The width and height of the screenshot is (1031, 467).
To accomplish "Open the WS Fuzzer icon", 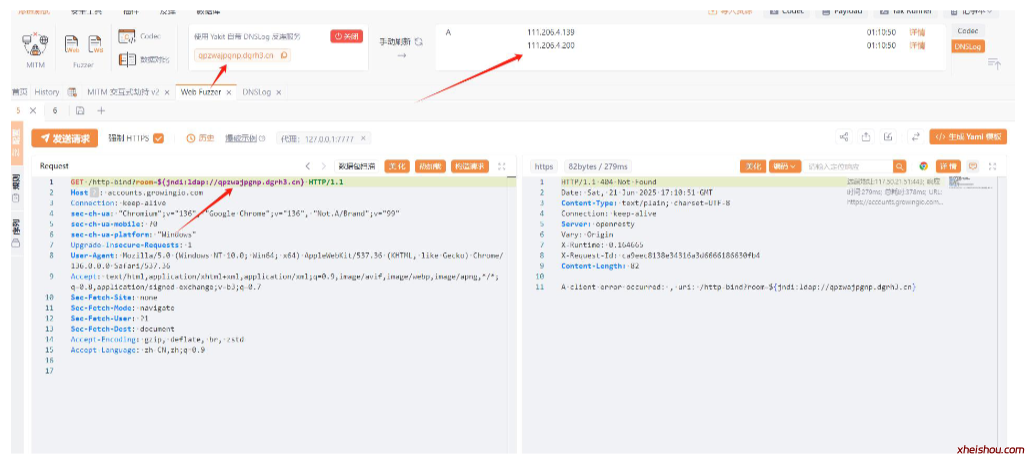I will (x=96, y=44).
